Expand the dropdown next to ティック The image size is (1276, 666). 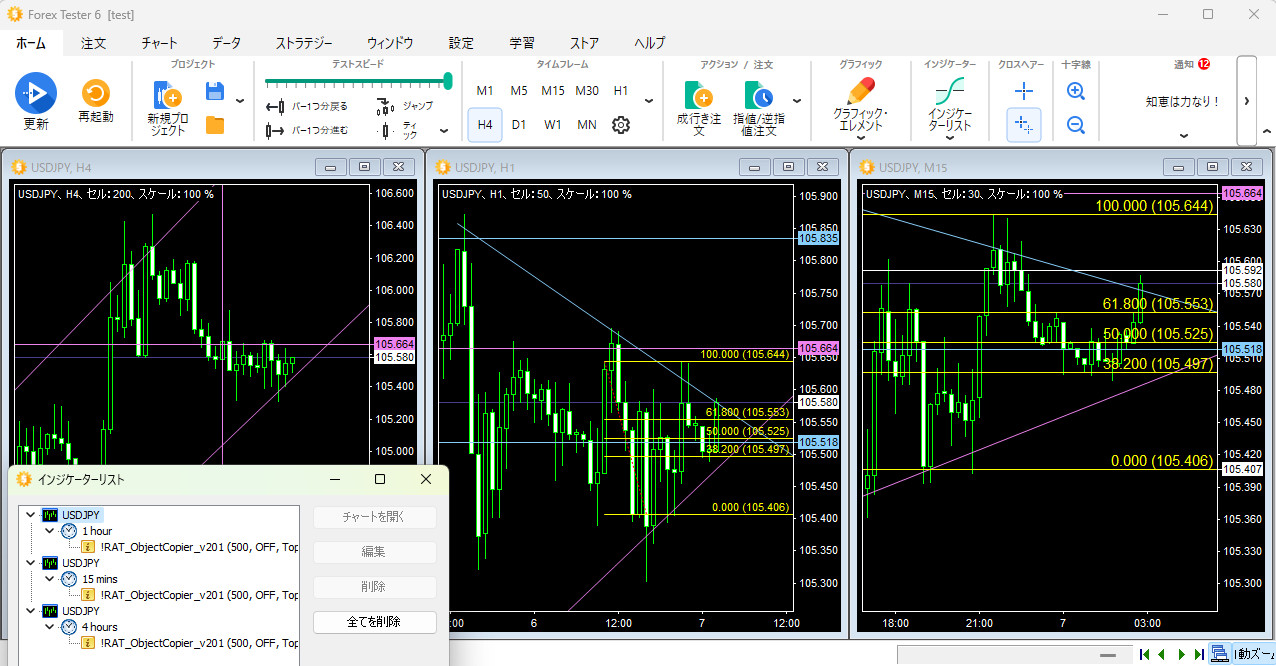444,131
